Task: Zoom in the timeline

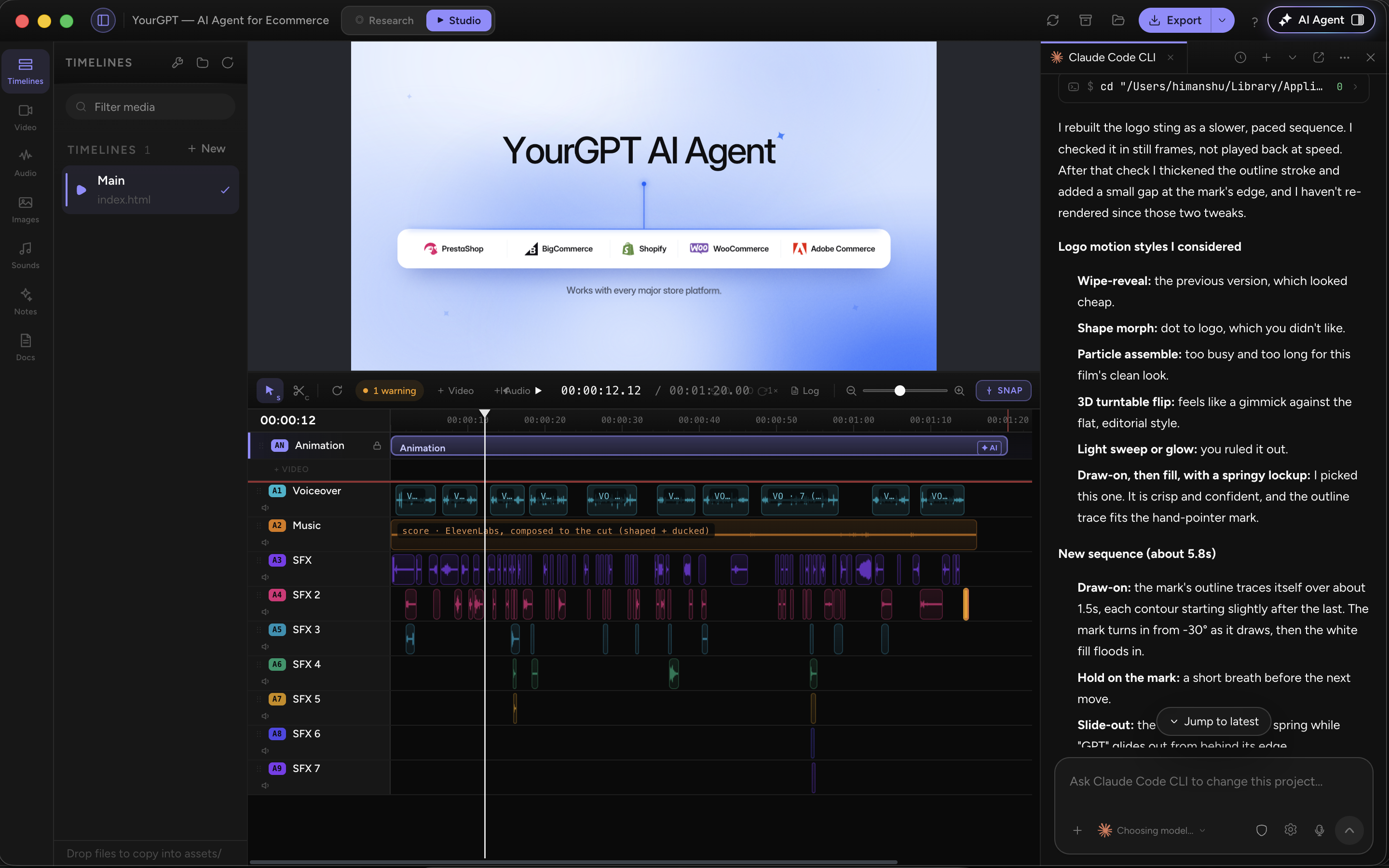Action: pyautogui.click(x=959, y=391)
